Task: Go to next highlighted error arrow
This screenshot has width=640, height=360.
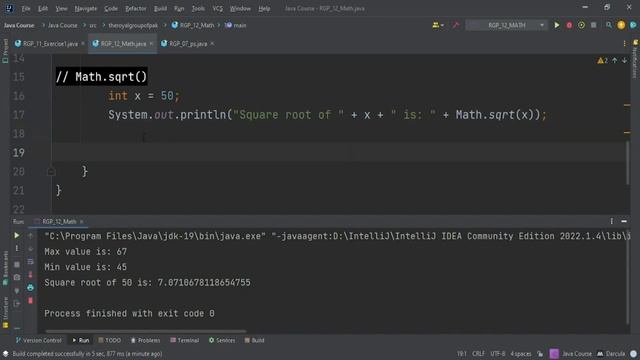Action: click(x=624, y=60)
